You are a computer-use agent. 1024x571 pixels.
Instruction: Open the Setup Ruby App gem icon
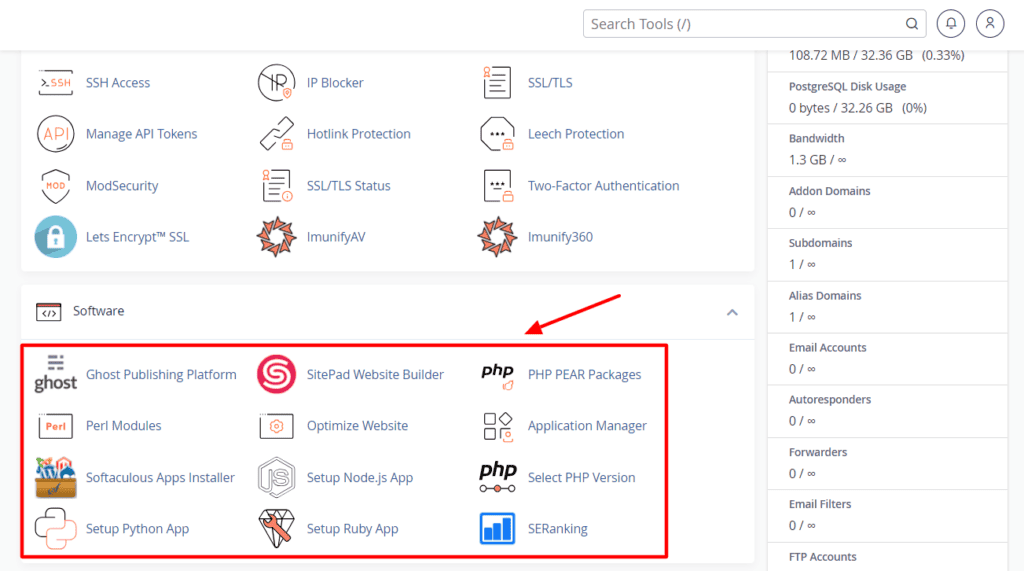pos(276,529)
